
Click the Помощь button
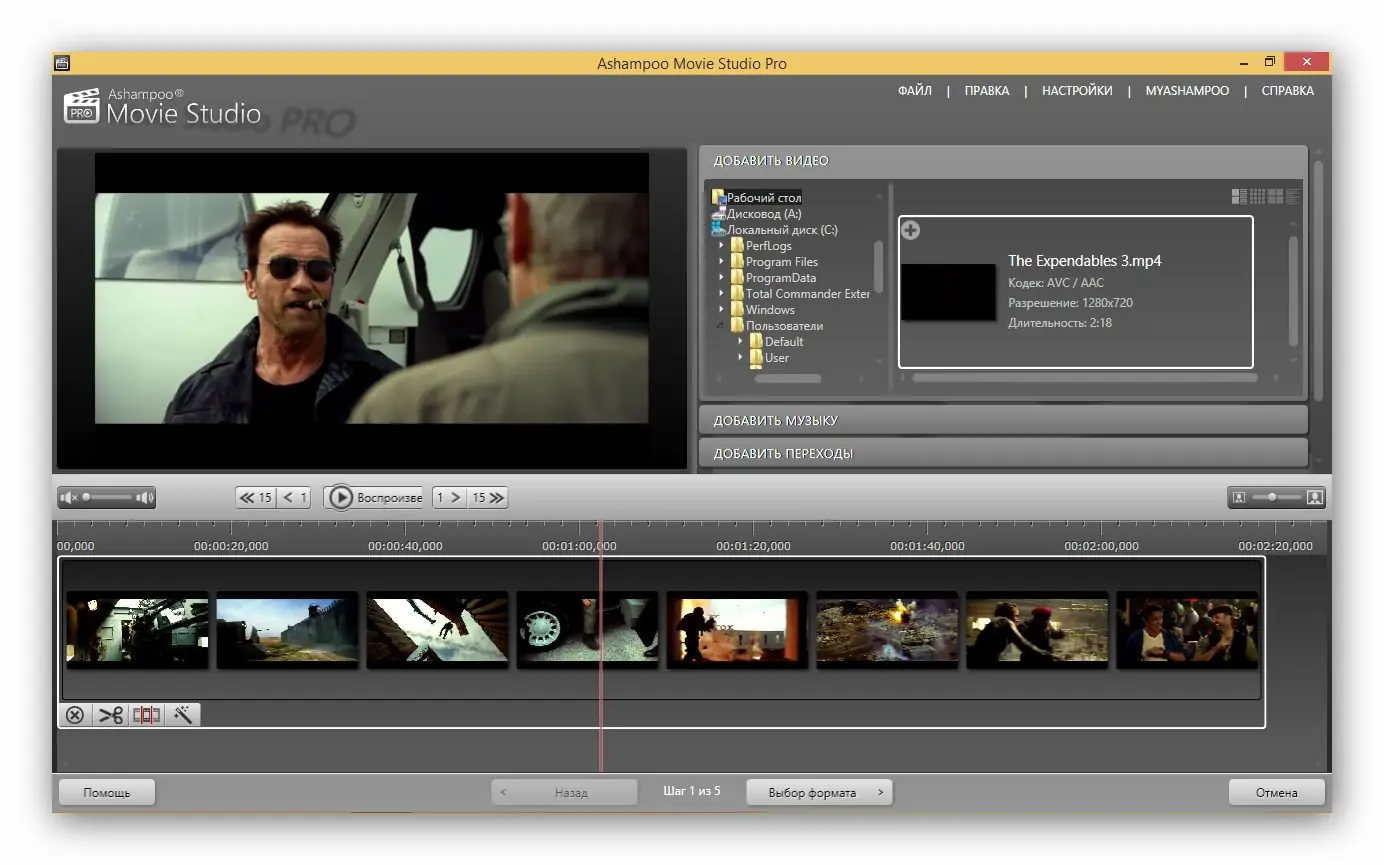(x=107, y=792)
